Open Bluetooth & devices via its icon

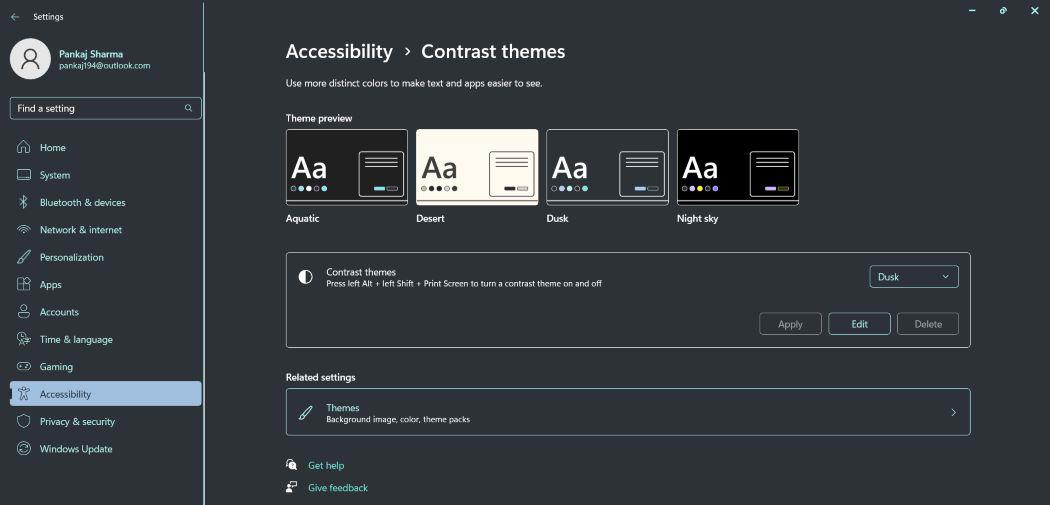click(24, 202)
